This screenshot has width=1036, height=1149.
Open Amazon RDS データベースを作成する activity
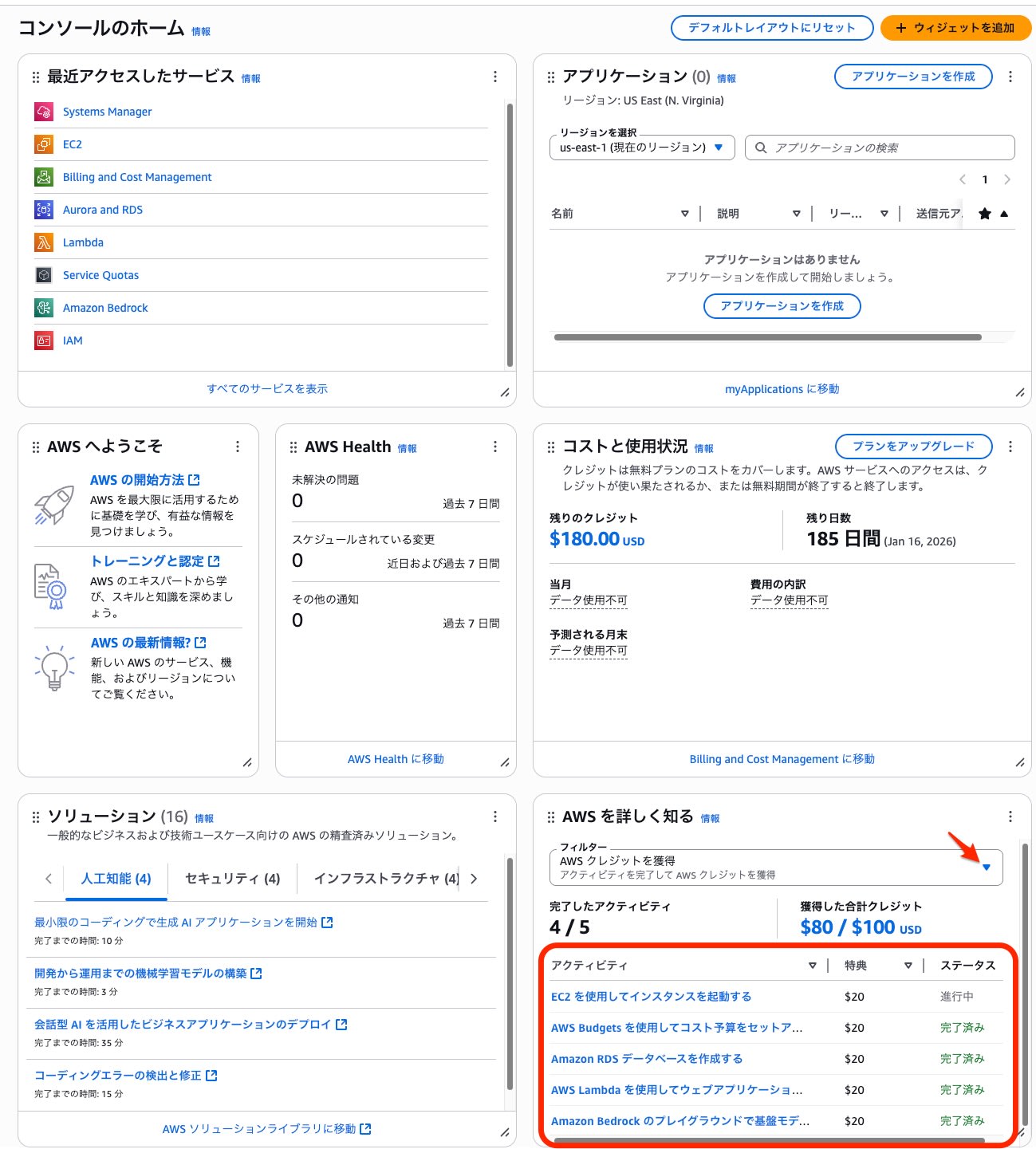pos(647,1059)
